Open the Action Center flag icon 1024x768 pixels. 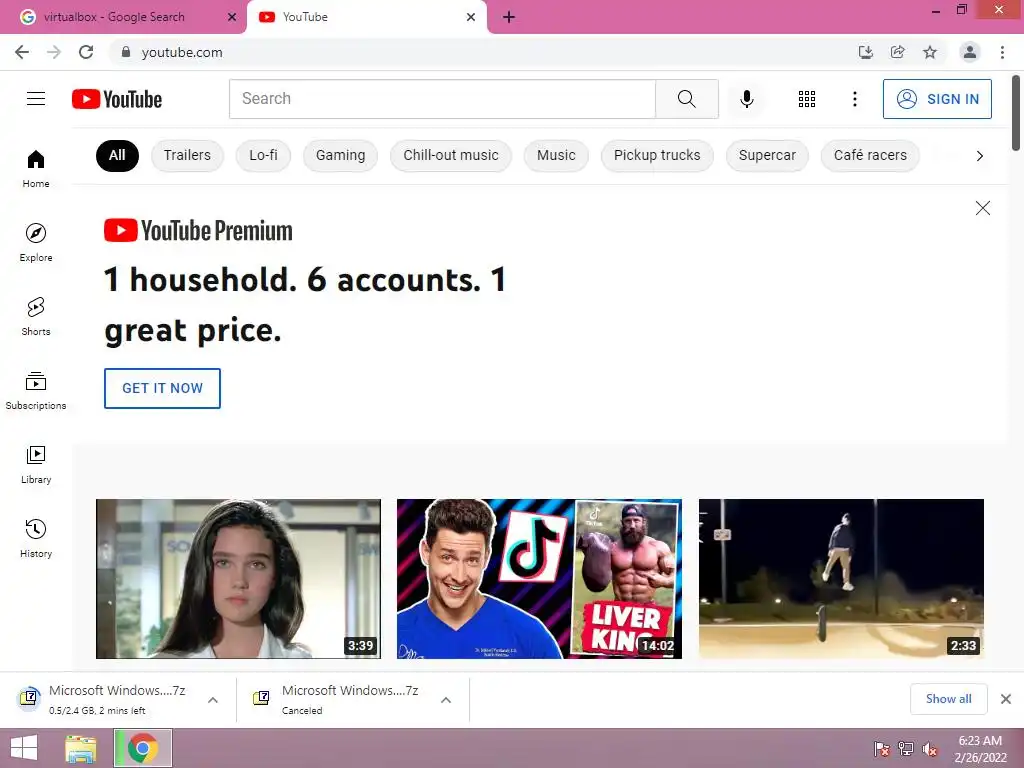(881, 749)
